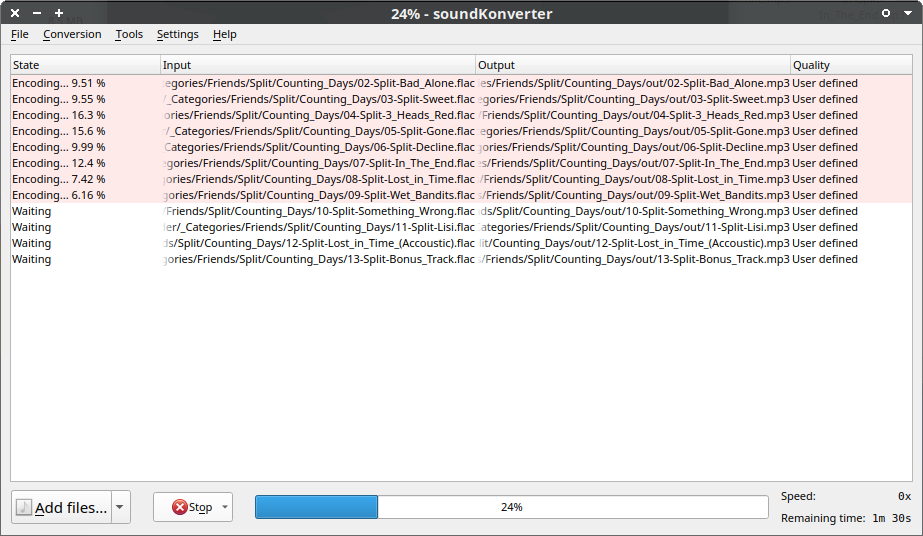Select the 13-Split-Bonus_Track.flac row
This screenshot has width=923, height=536.
[x=318, y=259]
